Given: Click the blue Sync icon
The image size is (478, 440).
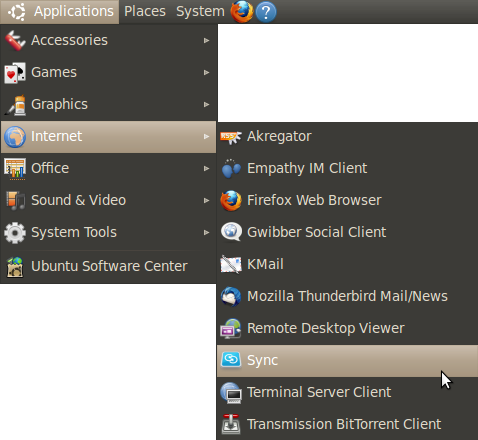Looking at the screenshot, I should tap(231, 360).
